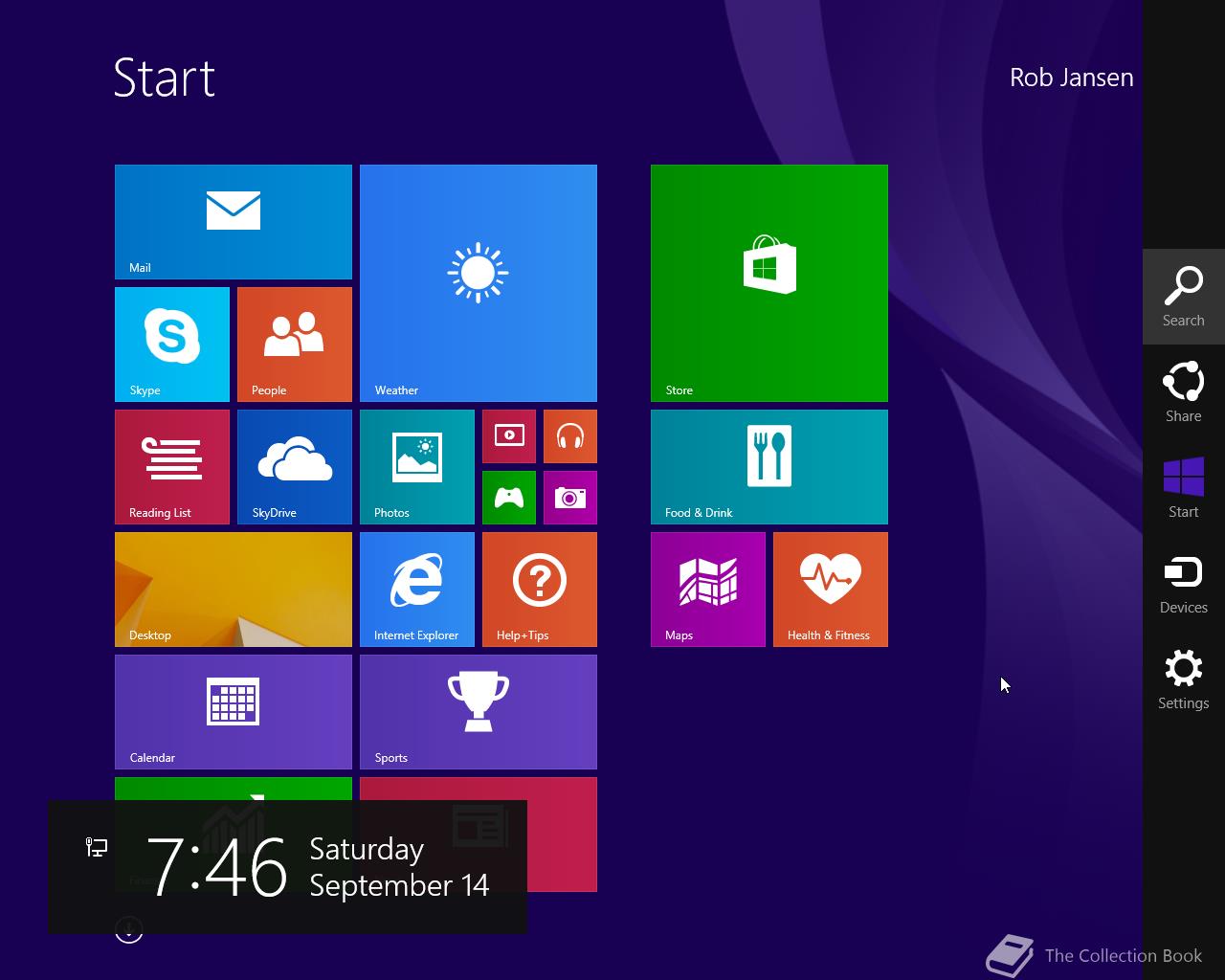Screen dimensions: 1225x980
Task: Open the Calendar tile
Action: click(x=234, y=712)
